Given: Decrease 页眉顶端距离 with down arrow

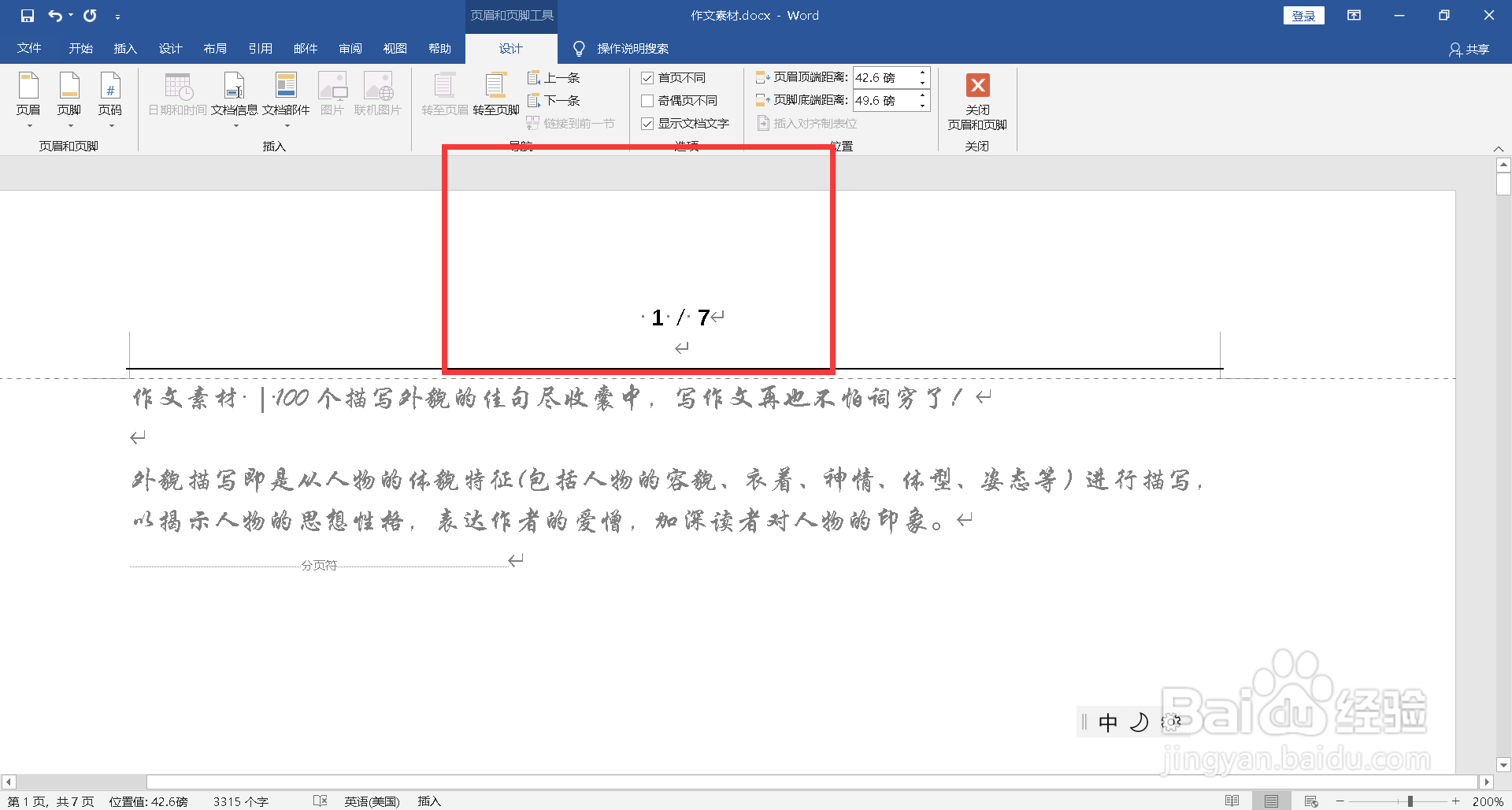Looking at the screenshot, I should click(923, 83).
